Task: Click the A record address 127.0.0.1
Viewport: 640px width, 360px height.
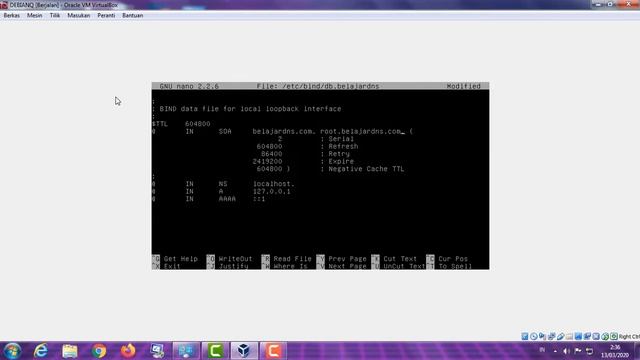Action: 271,191
